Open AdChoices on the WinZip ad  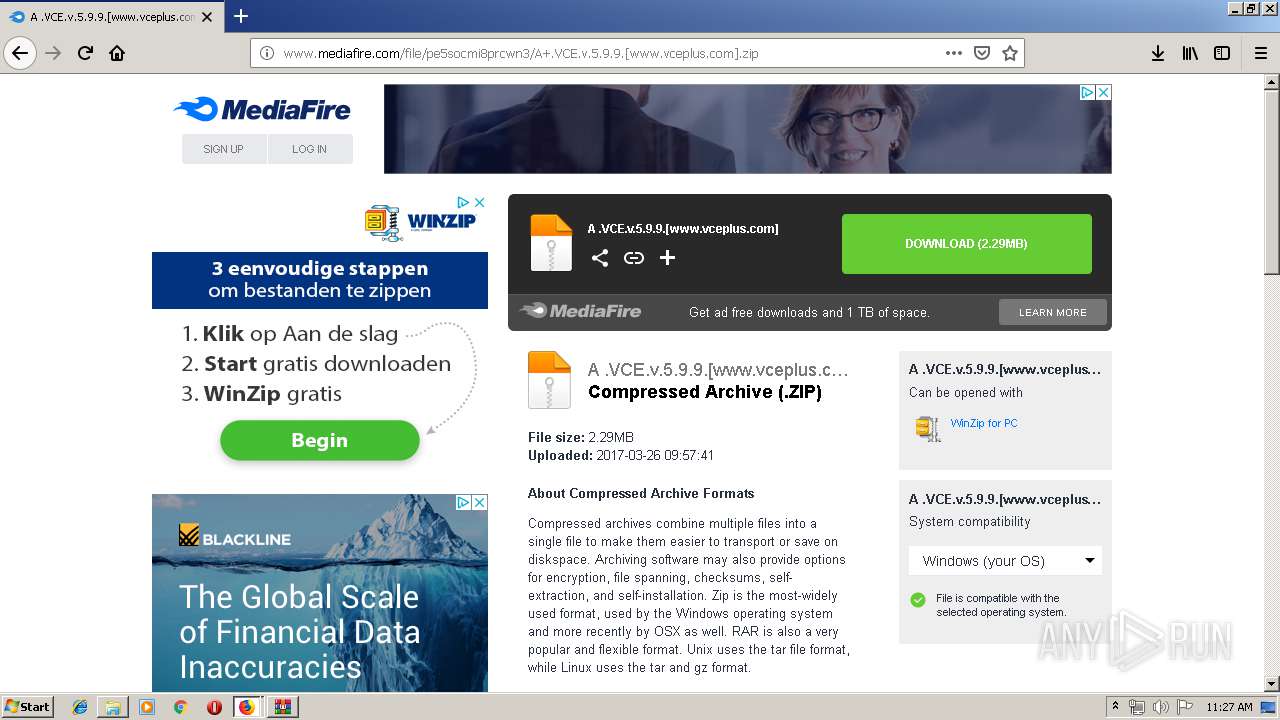pos(463,202)
